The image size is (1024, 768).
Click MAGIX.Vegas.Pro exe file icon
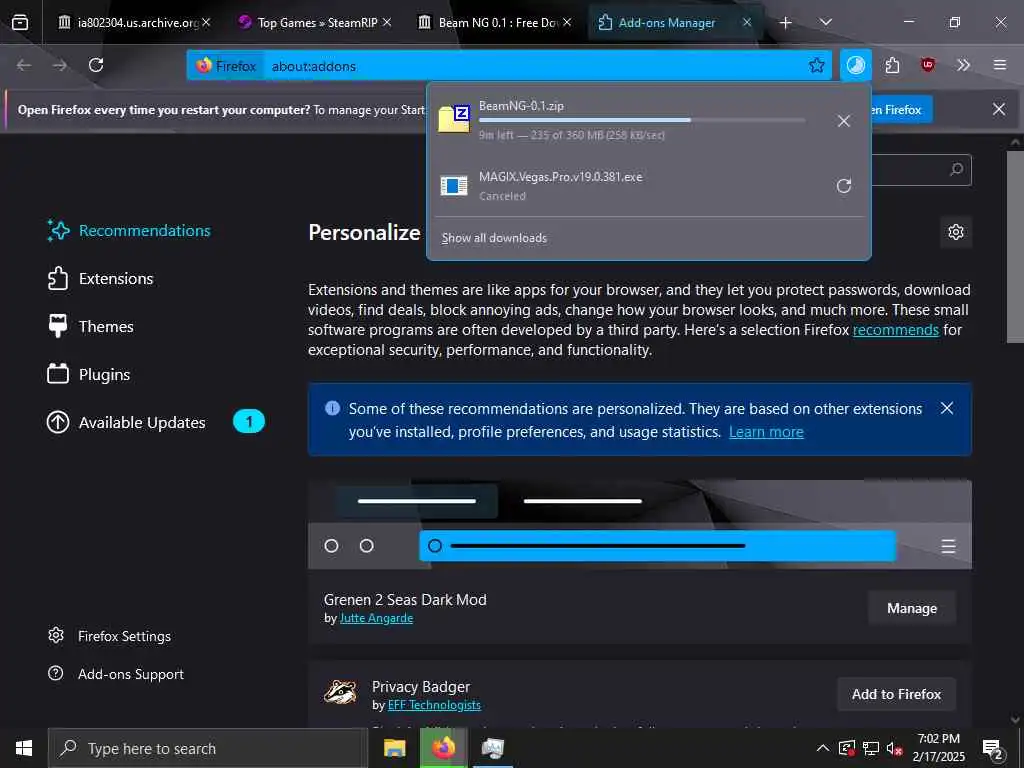coord(454,186)
